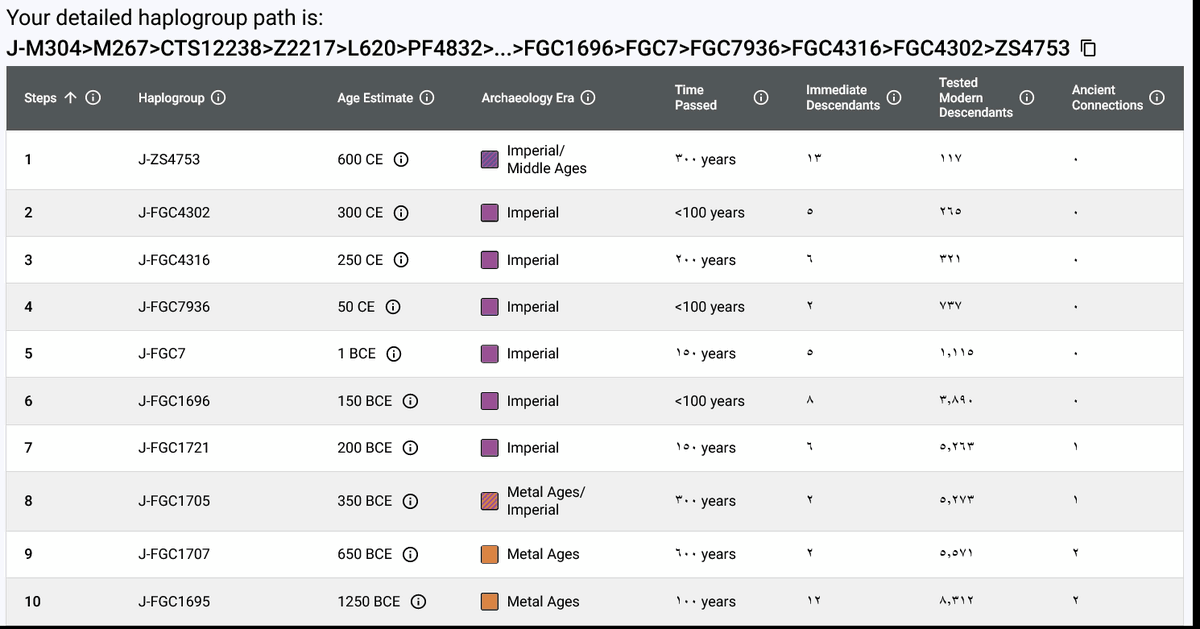The height and width of the screenshot is (629, 1200).
Task: Copy the haplogroup path with the clipboard icon
Action: (1089, 47)
